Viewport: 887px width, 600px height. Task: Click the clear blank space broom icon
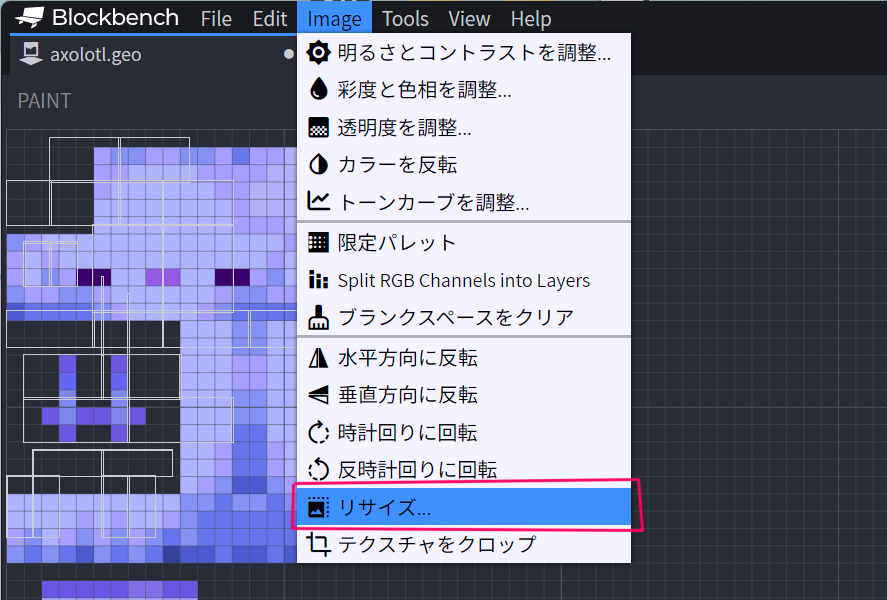pyautogui.click(x=318, y=317)
